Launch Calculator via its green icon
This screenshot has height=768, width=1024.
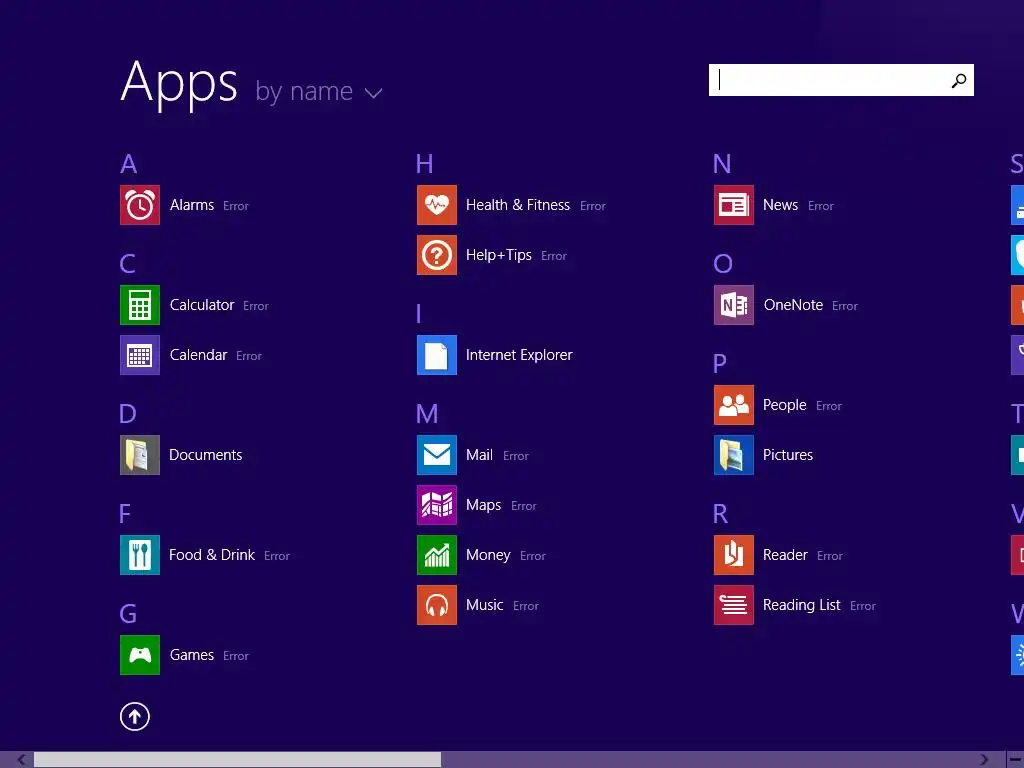click(x=140, y=305)
